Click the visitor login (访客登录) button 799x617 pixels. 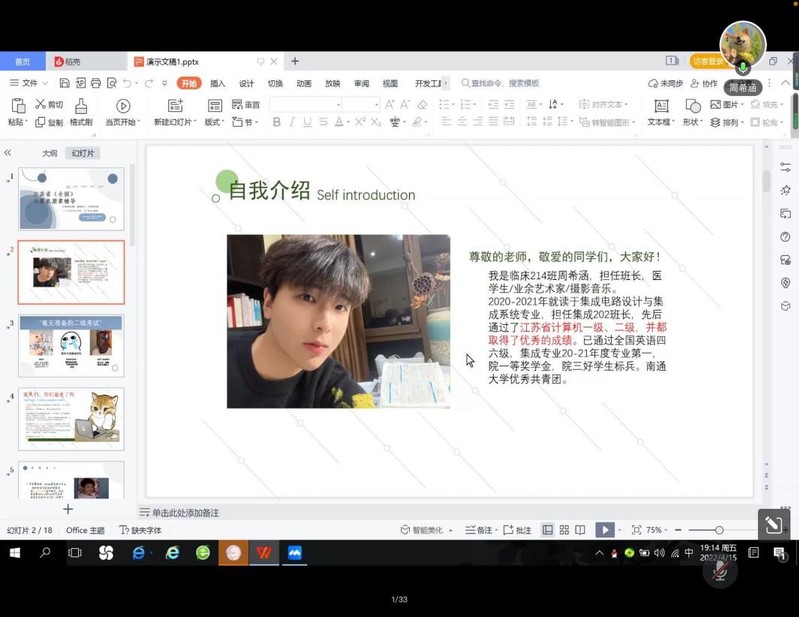[x=707, y=61]
